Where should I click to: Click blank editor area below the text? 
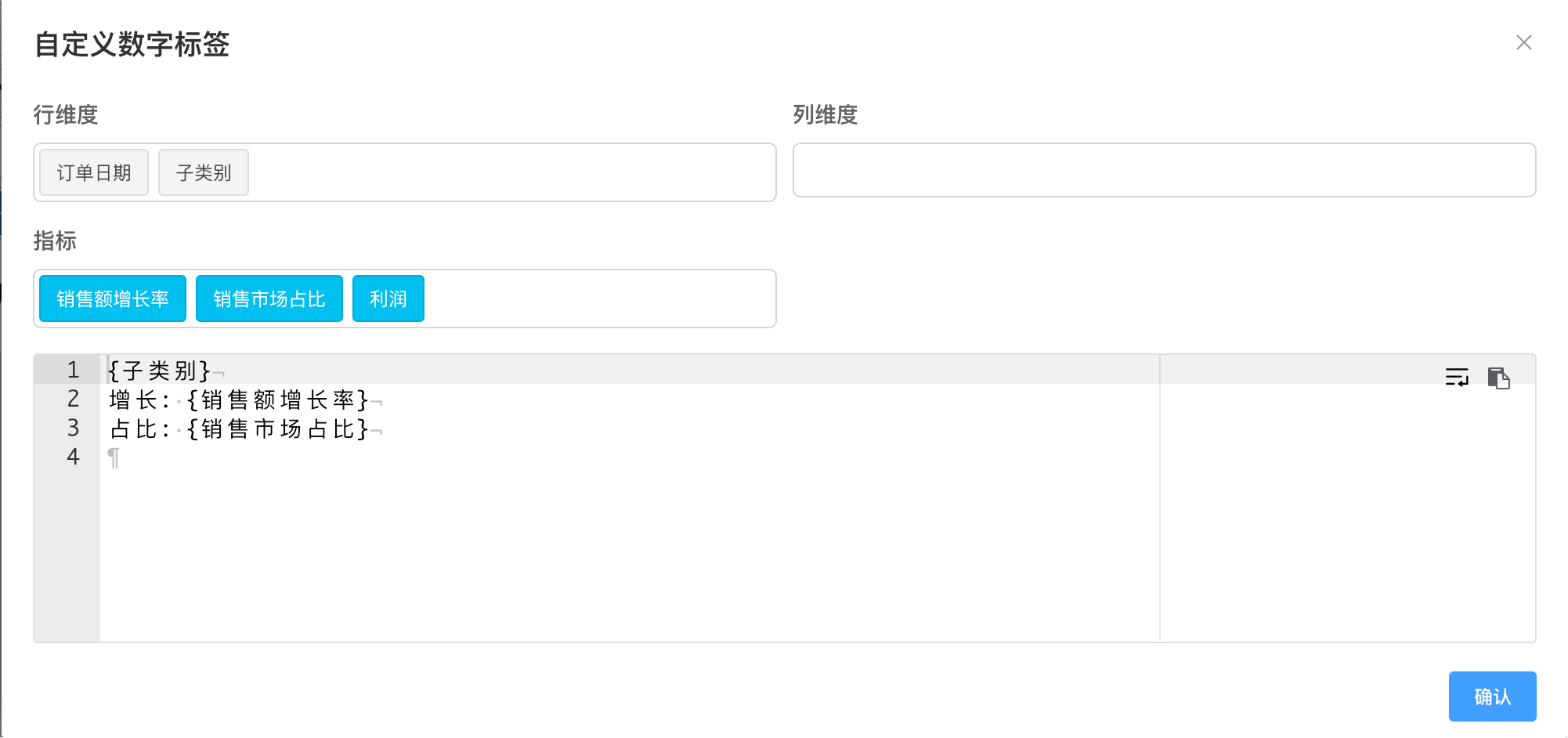pyautogui.click(x=627, y=556)
